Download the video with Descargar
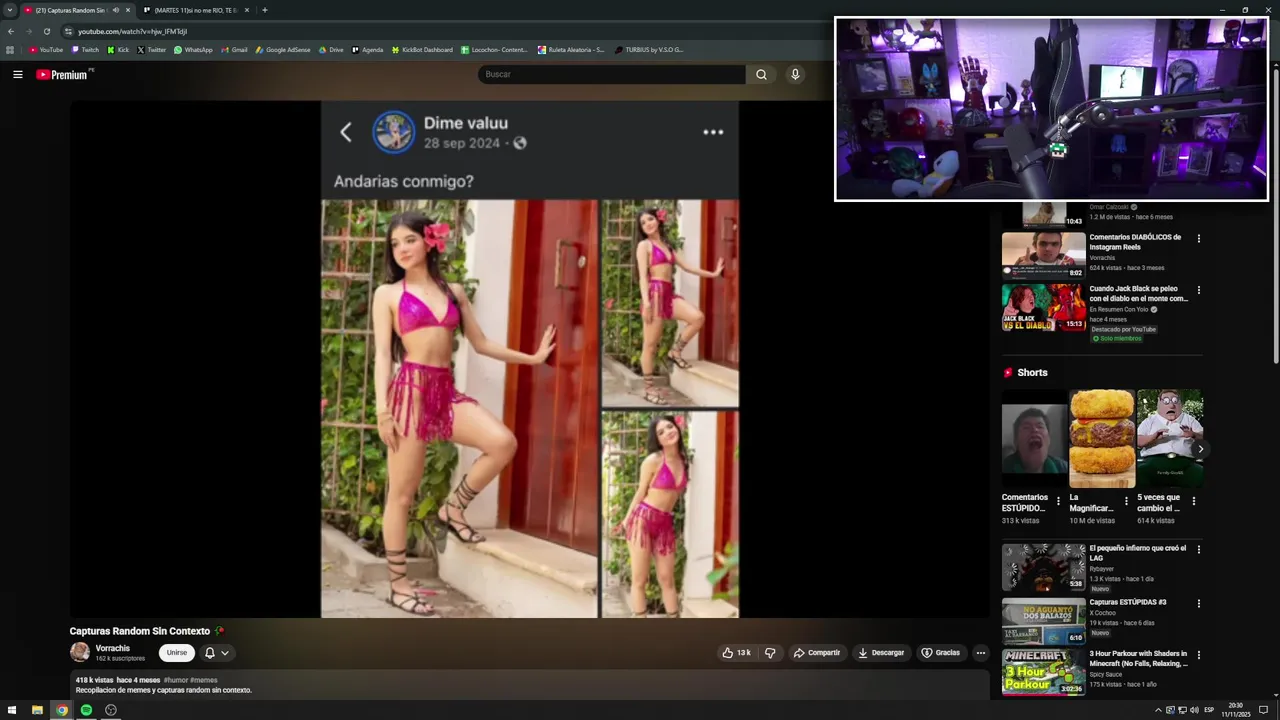Image resolution: width=1280 pixels, height=720 pixels. point(880,653)
